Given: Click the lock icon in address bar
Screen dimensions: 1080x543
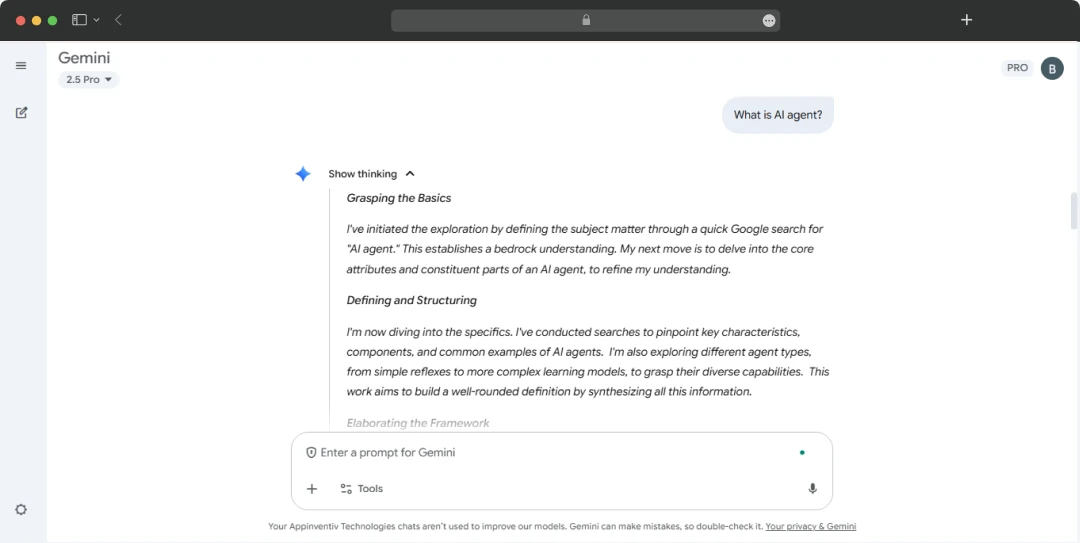Looking at the screenshot, I should [x=586, y=20].
